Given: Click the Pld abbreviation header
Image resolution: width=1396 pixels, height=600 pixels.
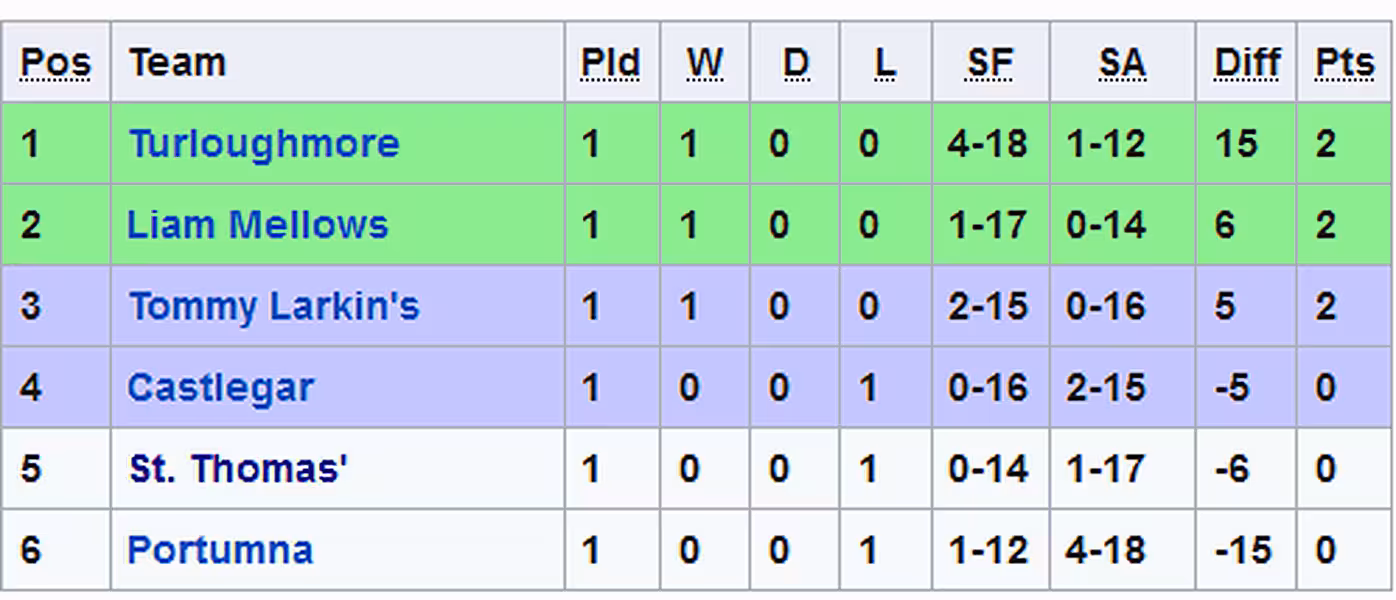Looking at the screenshot, I should pos(610,63).
